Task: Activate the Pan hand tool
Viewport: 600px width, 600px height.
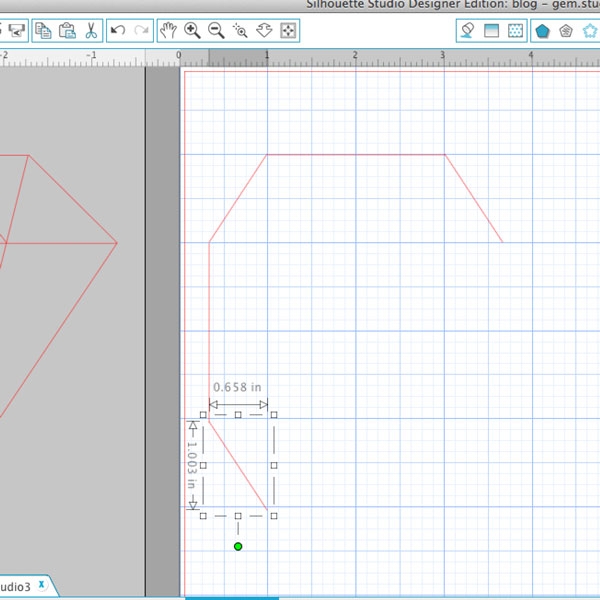Action: [169, 31]
